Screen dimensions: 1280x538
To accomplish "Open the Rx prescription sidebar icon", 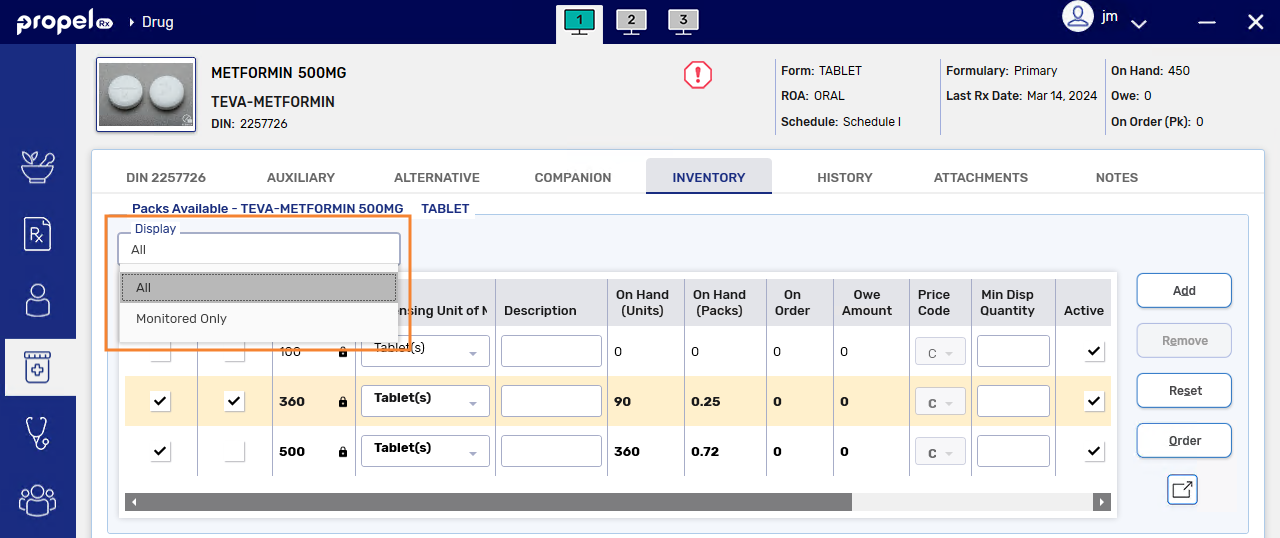I will click(38, 234).
